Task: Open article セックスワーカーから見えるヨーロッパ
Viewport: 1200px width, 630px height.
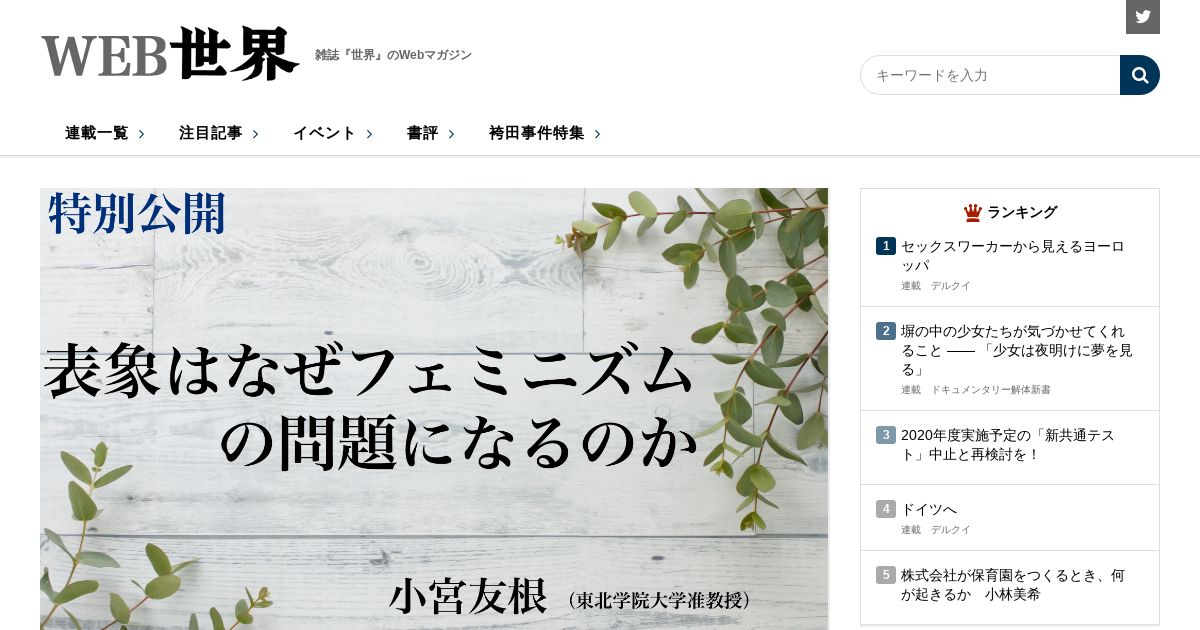Action: point(1013,255)
